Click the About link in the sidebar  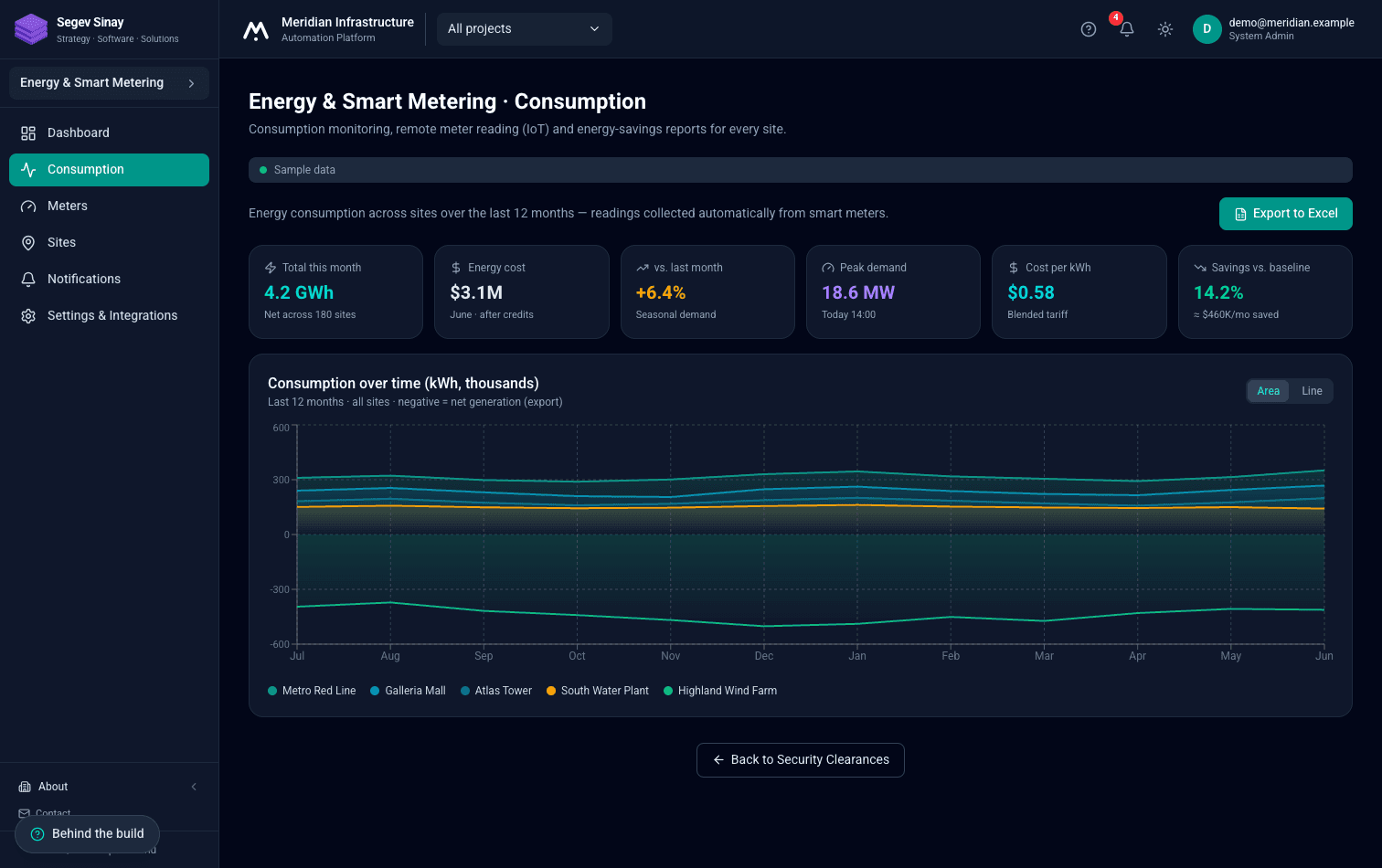[53, 787]
